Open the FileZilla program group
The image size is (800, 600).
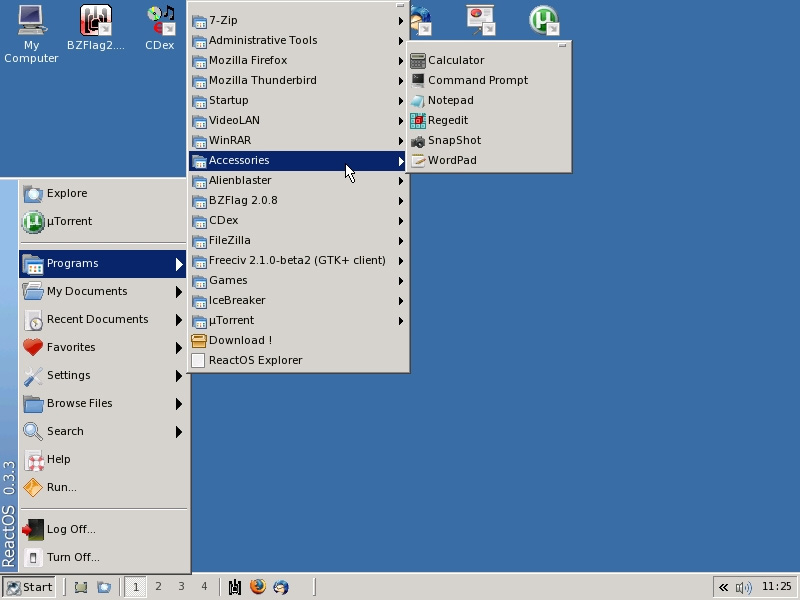pos(298,240)
